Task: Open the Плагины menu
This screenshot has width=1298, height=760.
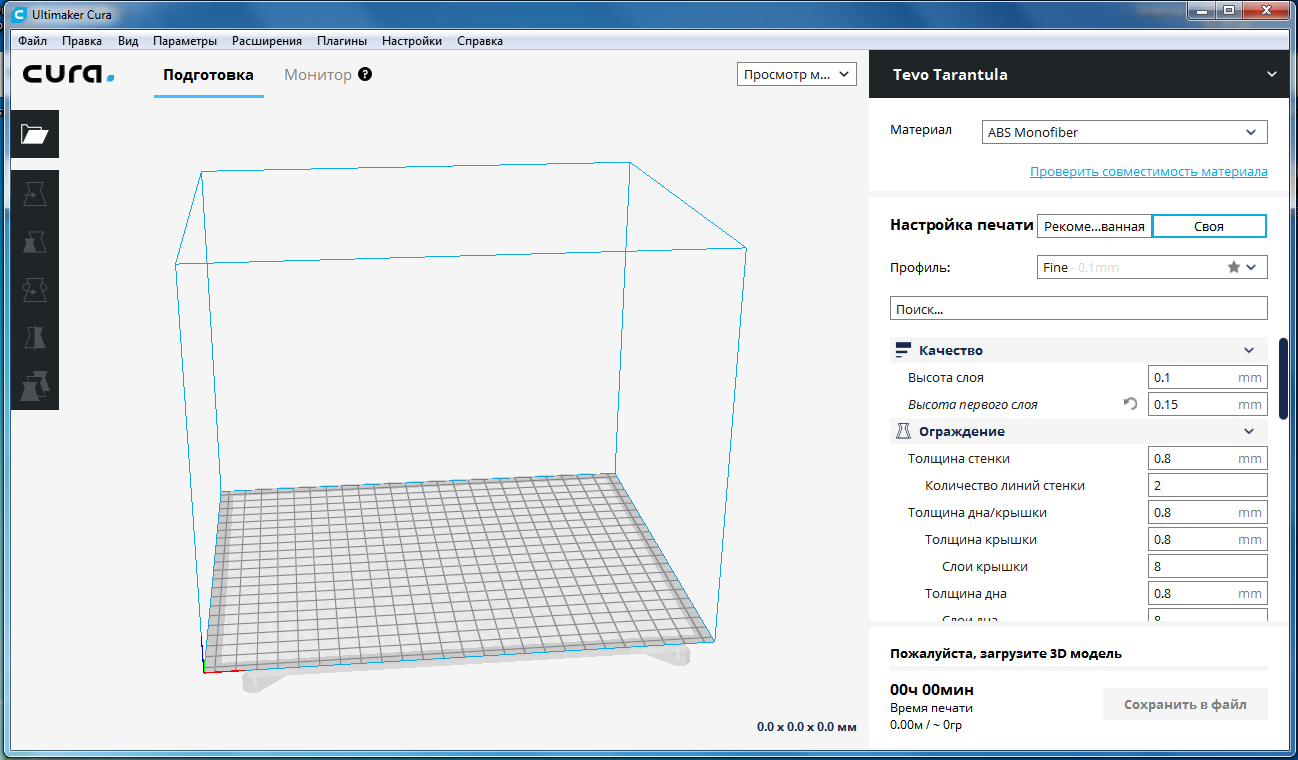Action: tap(342, 41)
